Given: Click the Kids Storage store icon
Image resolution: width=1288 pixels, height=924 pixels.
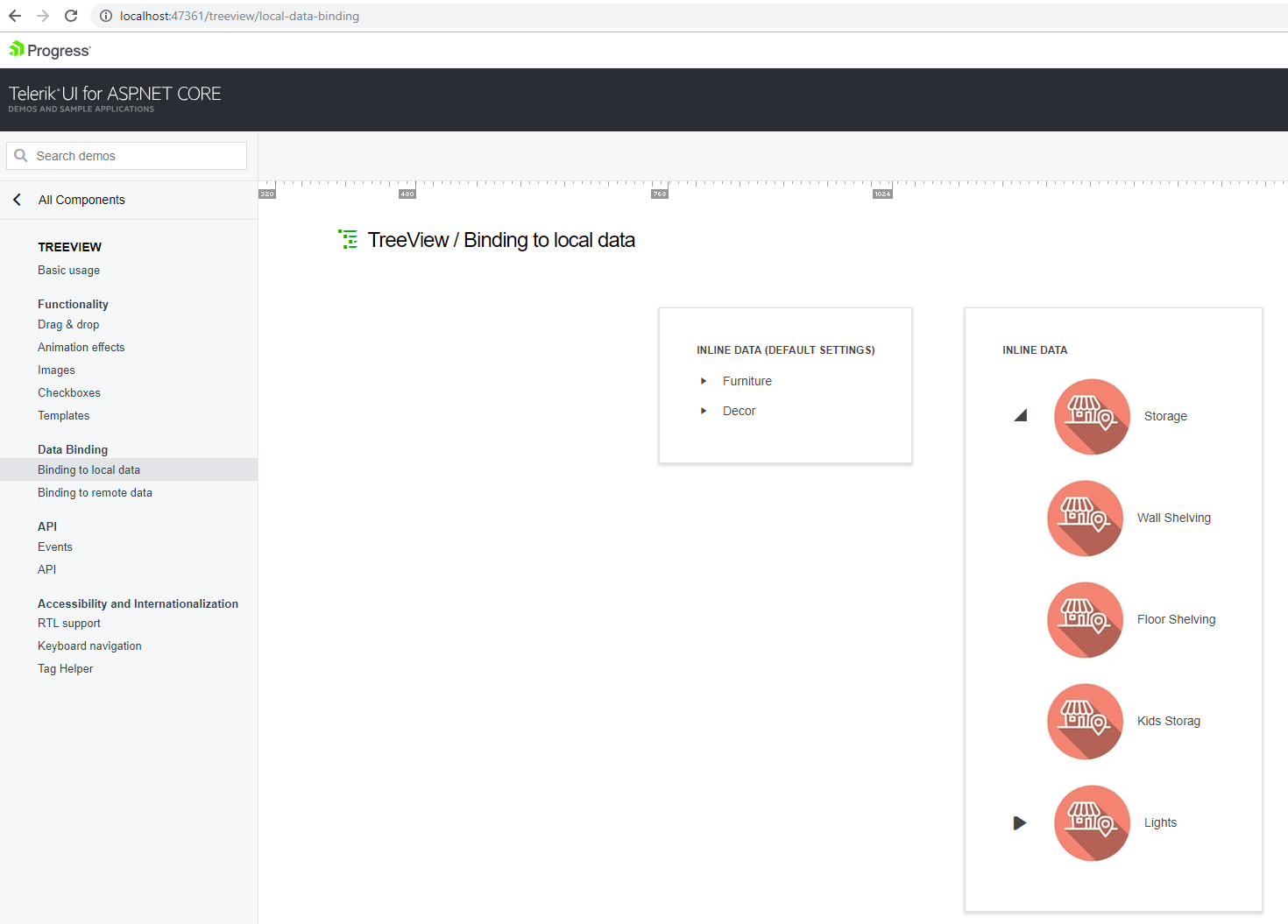Looking at the screenshot, I should tap(1085, 722).
